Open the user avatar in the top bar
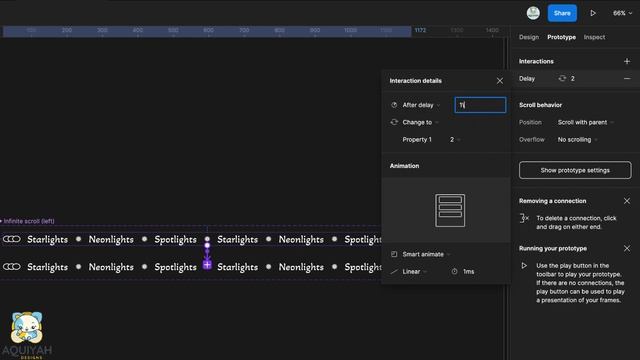This screenshot has width=640, height=360. 533,13
